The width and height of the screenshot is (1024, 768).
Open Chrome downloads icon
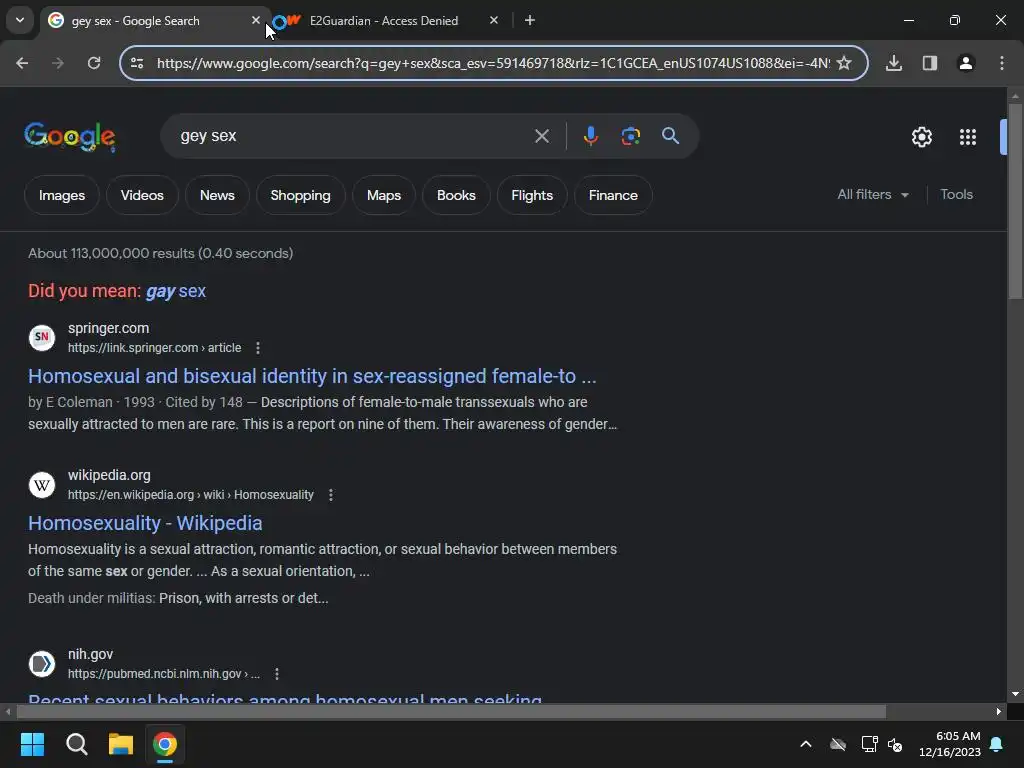[894, 63]
